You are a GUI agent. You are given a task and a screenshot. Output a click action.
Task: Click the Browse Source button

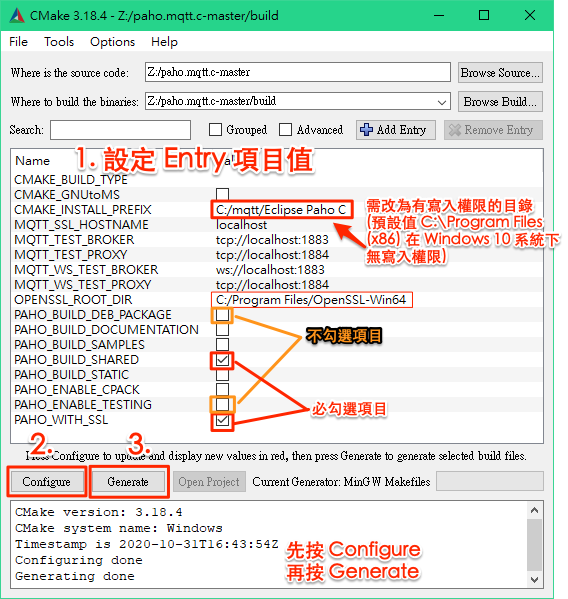500,73
